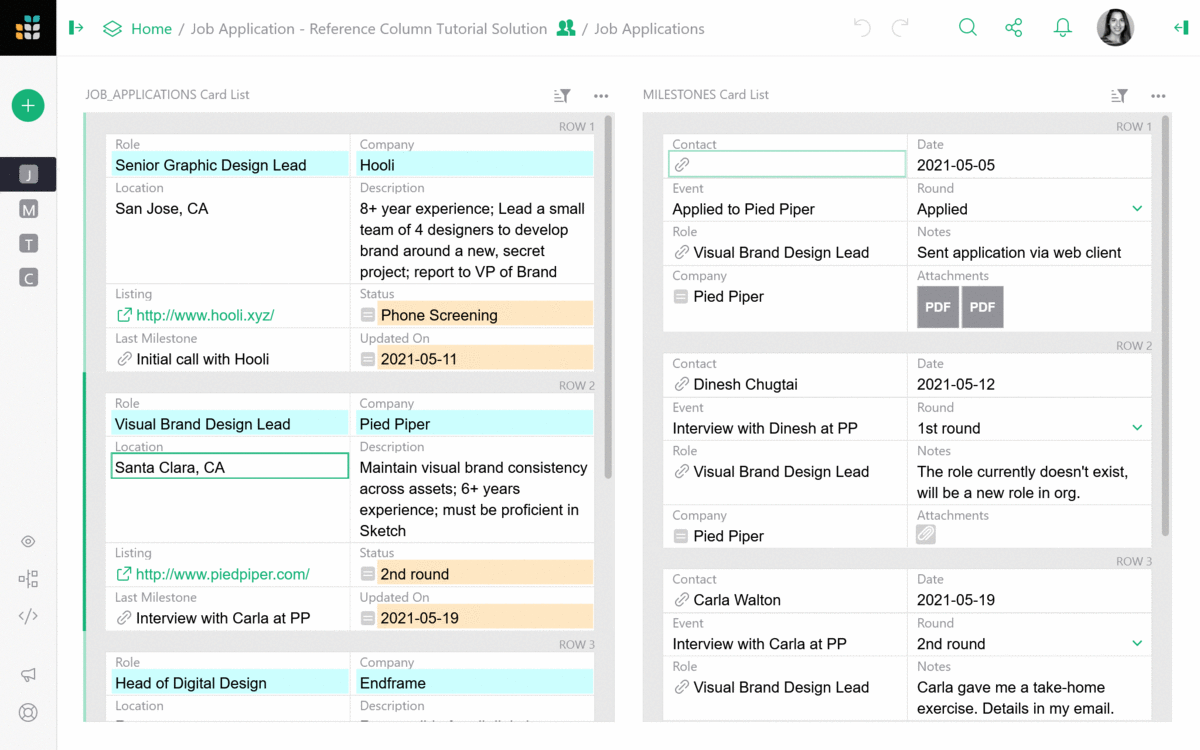The image size is (1200, 750).
Task: Go to Home in the breadcrumb
Action: [151, 29]
